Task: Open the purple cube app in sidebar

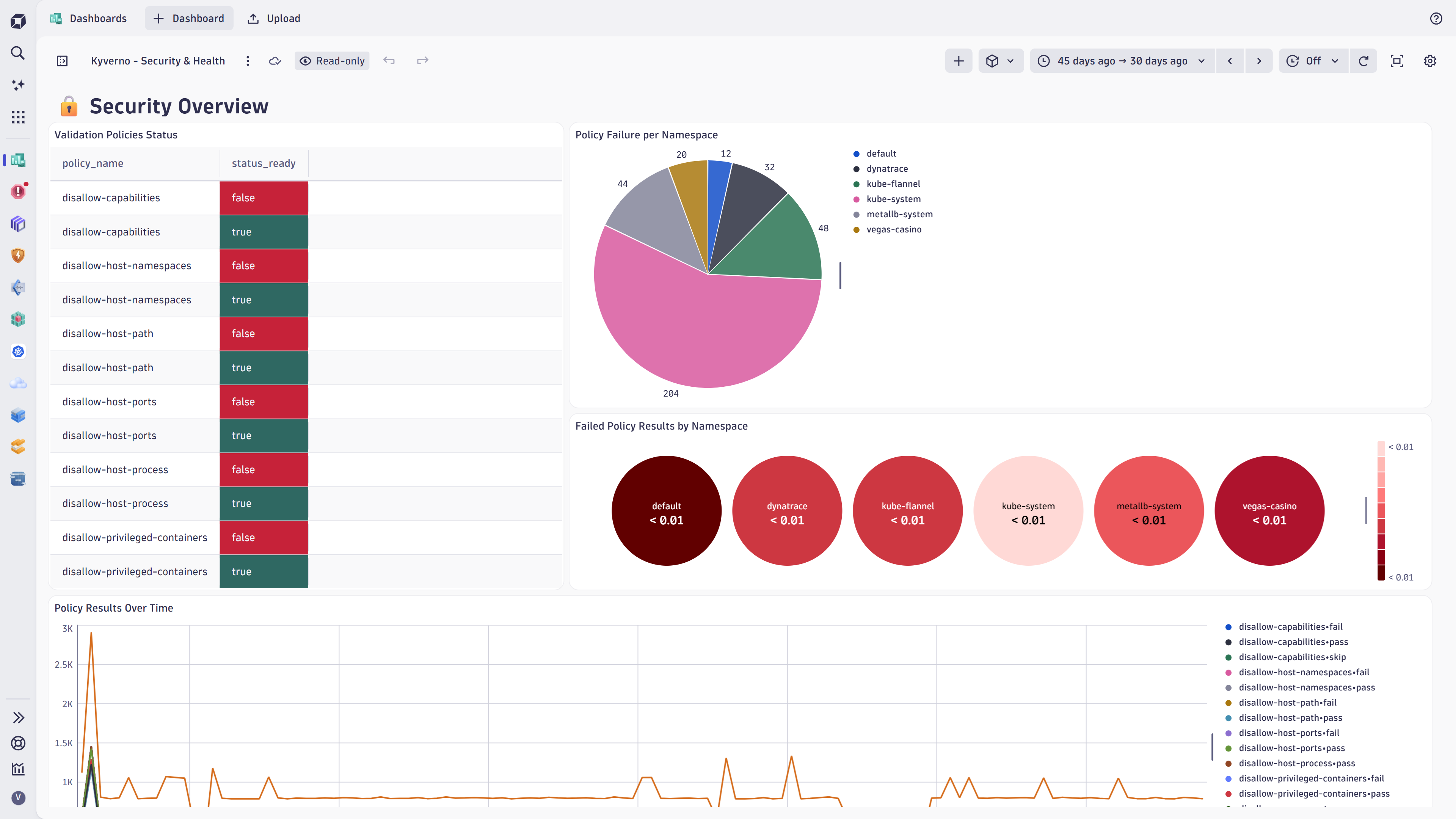Action: click(18, 224)
